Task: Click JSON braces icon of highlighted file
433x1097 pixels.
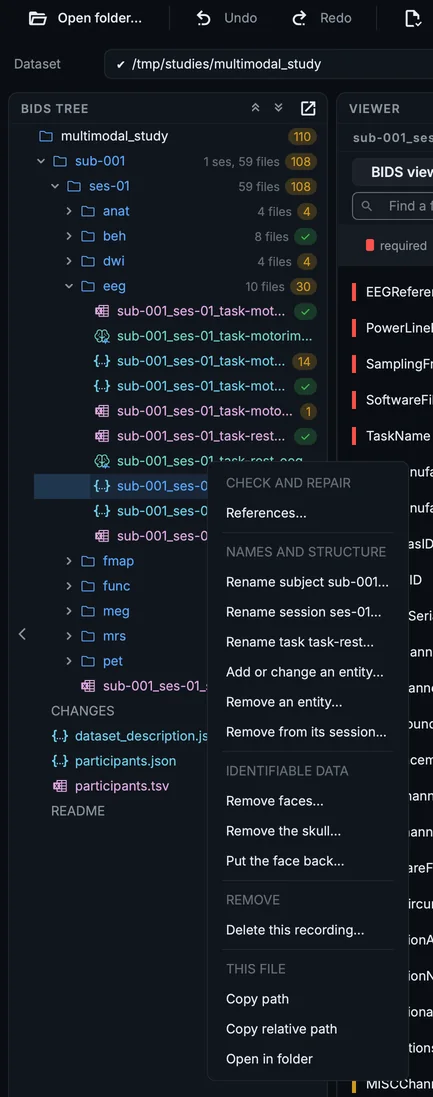Action: point(102,486)
